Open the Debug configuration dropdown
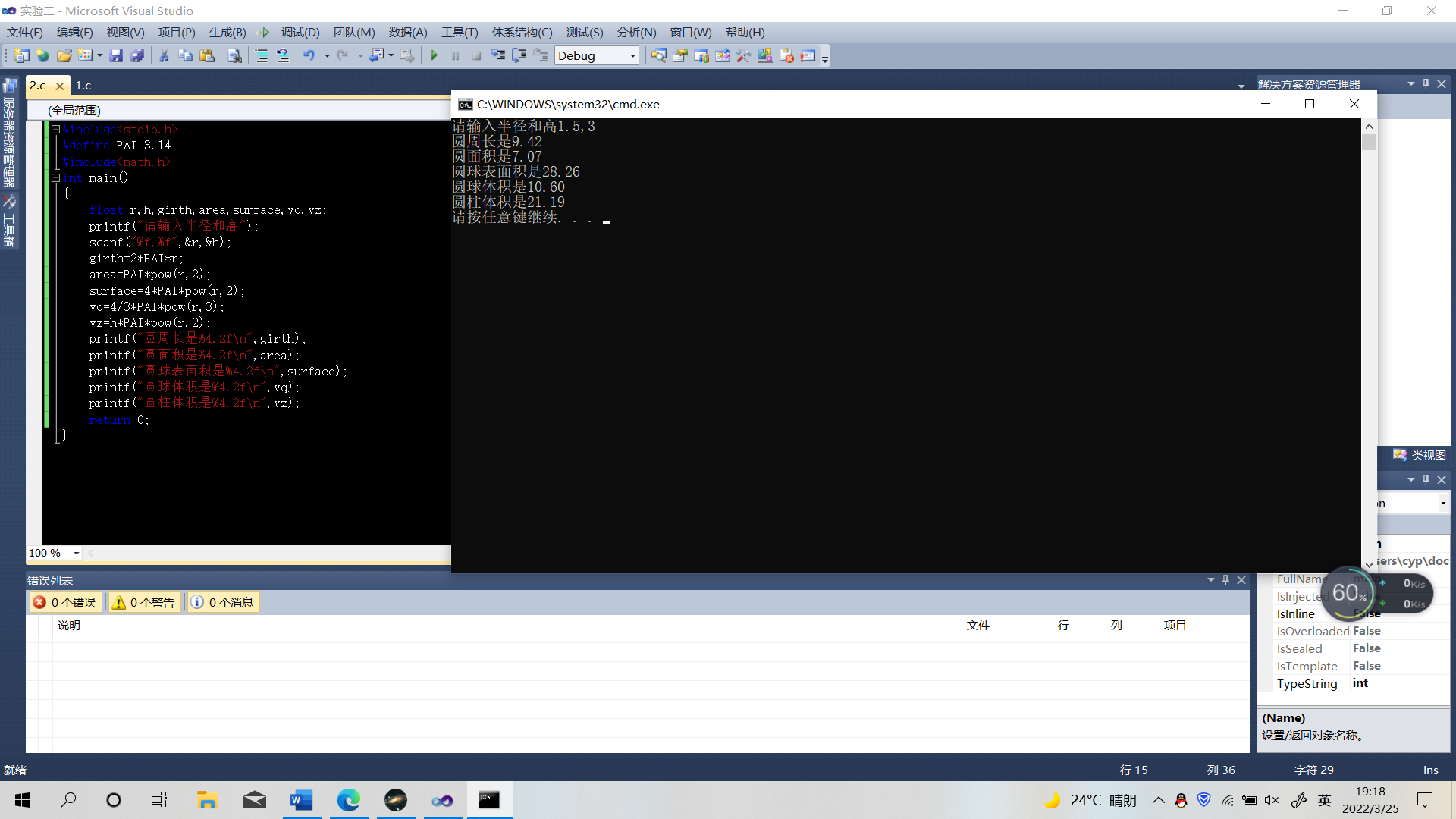 (x=632, y=55)
